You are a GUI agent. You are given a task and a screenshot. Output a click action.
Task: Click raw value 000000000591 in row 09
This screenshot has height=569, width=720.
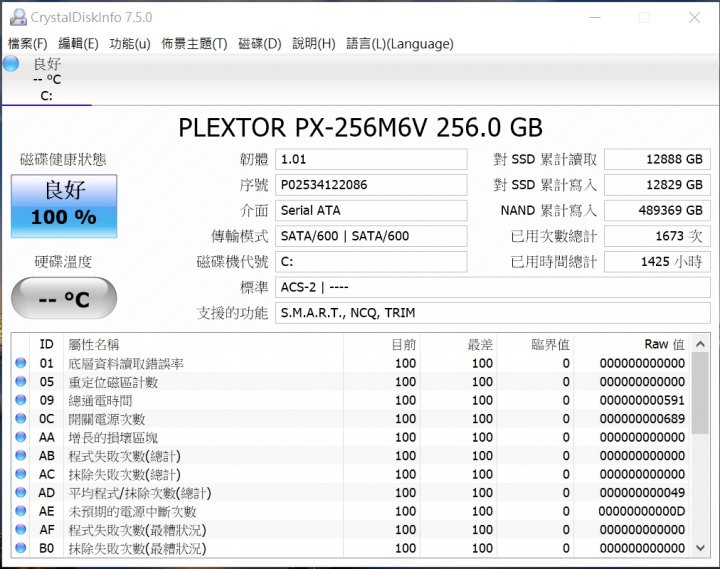pyautogui.click(x=642, y=400)
